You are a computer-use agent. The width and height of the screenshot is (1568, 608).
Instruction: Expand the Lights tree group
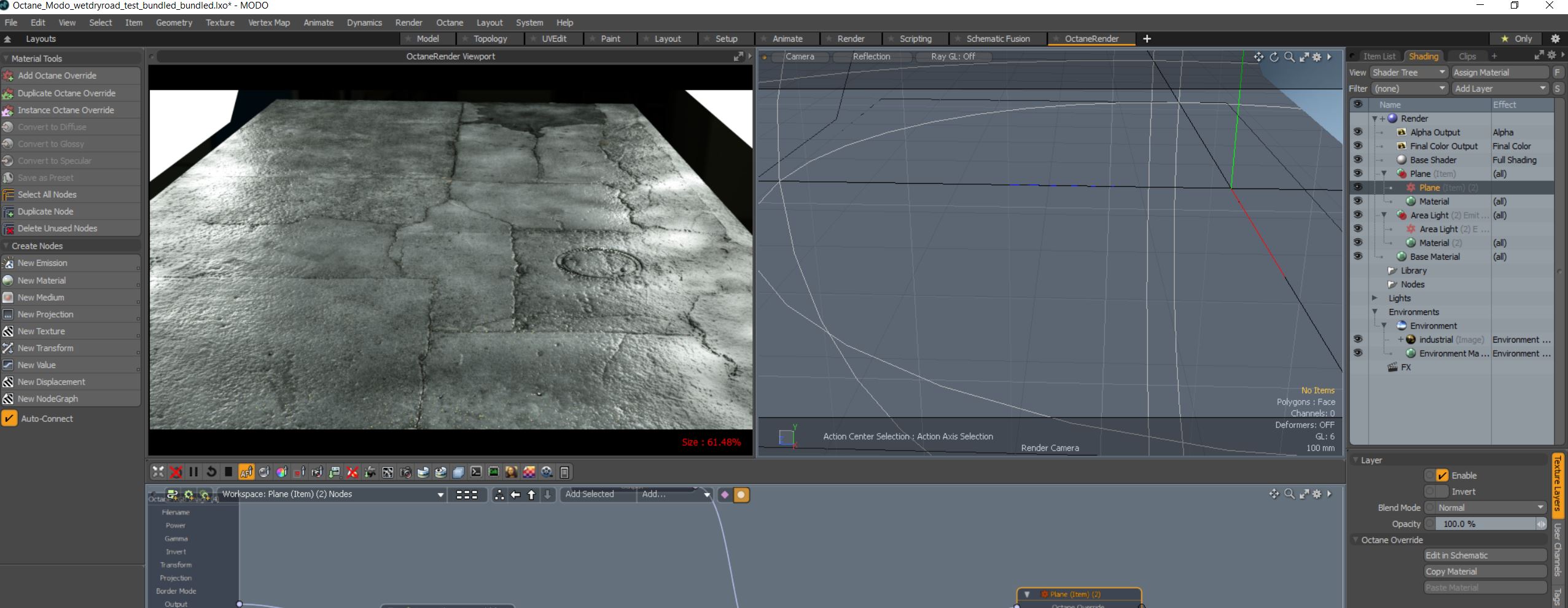[x=1375, y=298]
